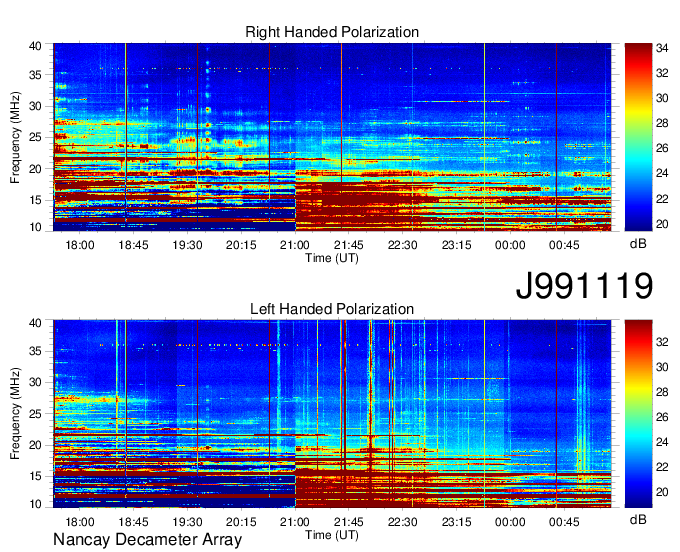Click the 21:00 tick label of upper plot
Image resolution: width=680 pixels, height=552 pixels.
pos(295,245)
